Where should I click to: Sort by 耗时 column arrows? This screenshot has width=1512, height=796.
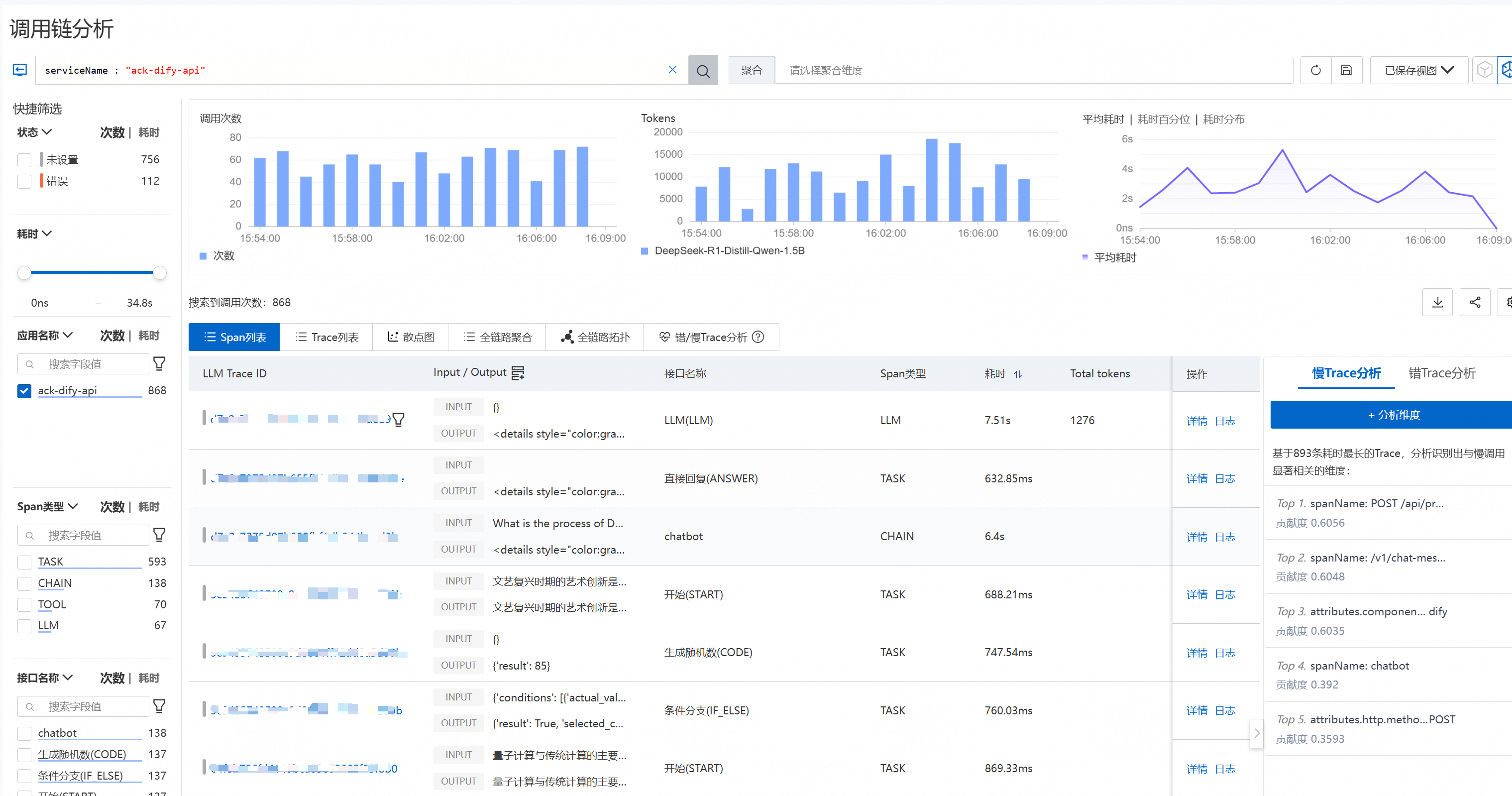1018,374
